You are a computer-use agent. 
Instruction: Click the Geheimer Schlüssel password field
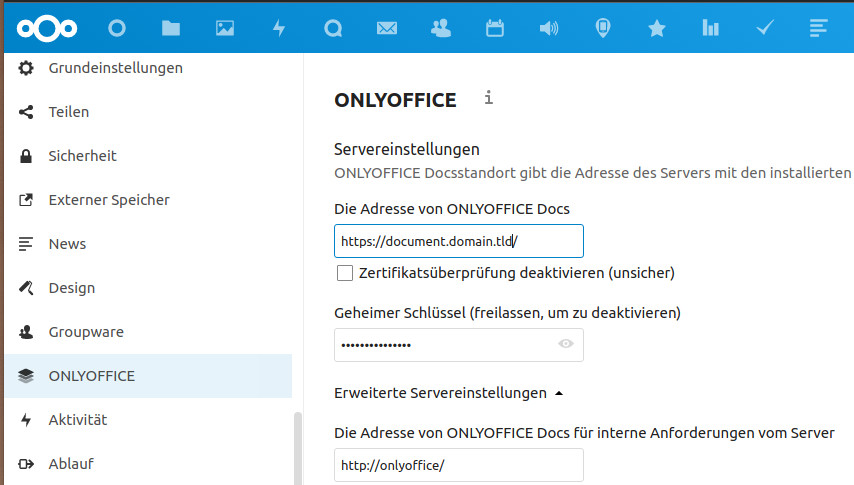click(445, 344)
